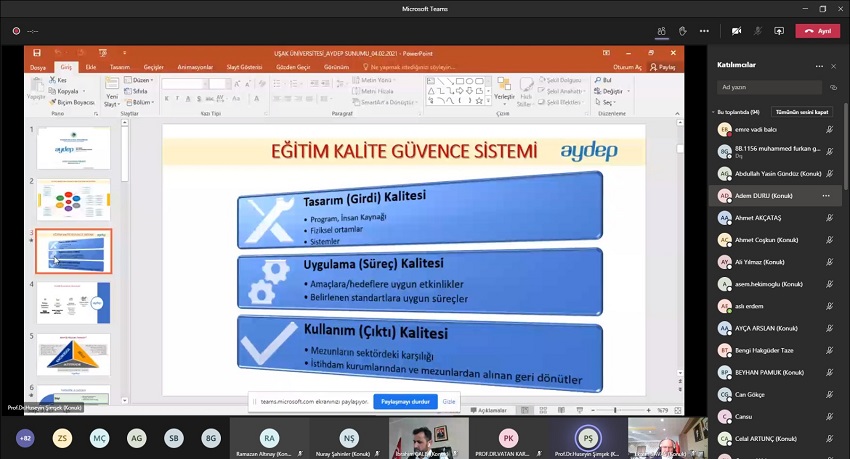The width and height of the screenshot is (850, 459).
Task: Click 'Tümünün sesini kapat' button
Action: [x=802, y=112]
